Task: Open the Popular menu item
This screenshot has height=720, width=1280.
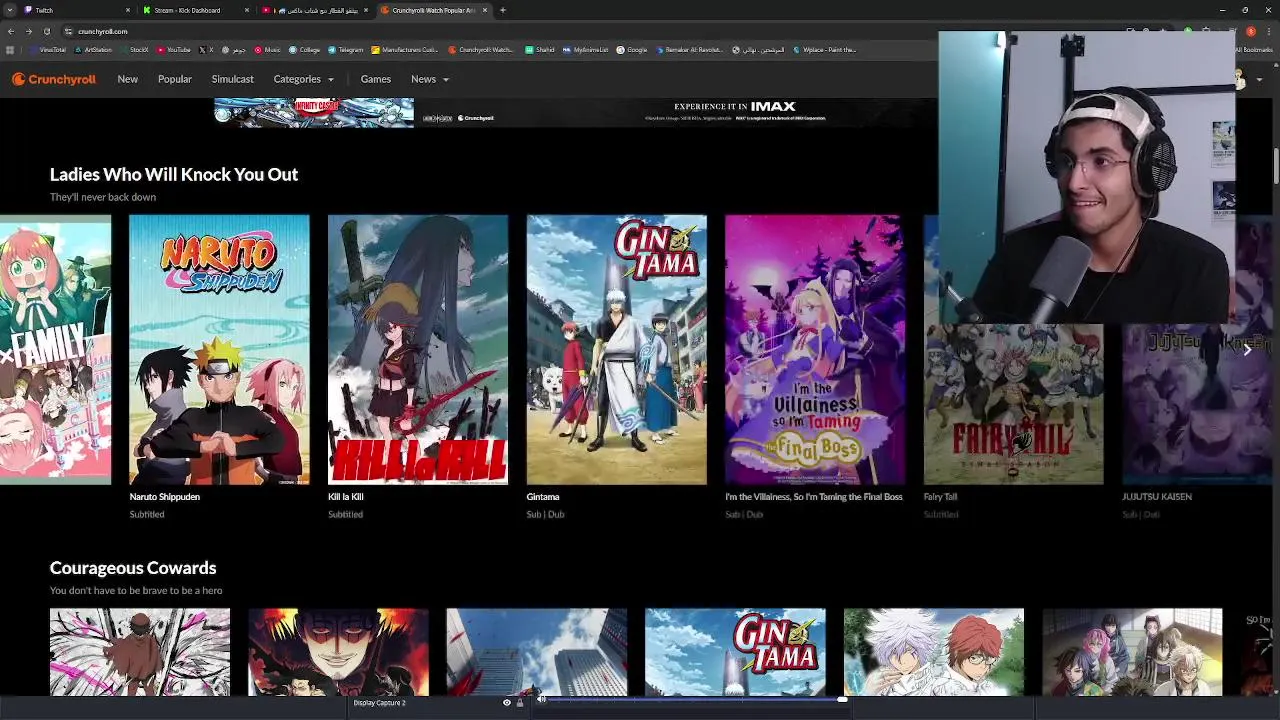Action: pyautogui.click(x=175, y=79)
